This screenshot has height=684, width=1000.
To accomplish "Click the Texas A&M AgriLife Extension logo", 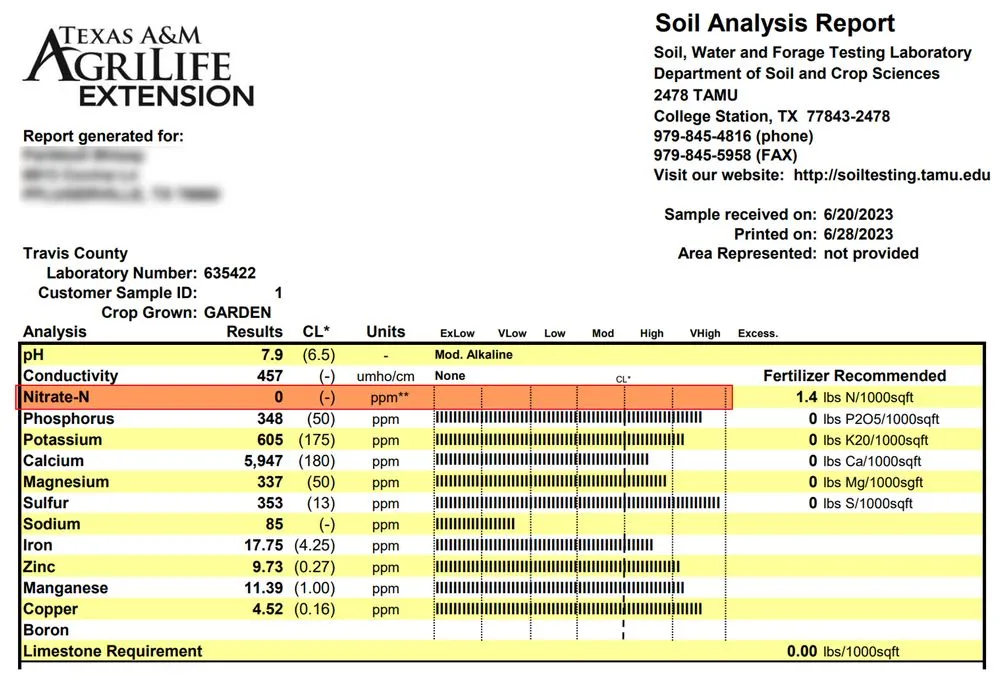I will pyautogui.click(x=139, y=67).
